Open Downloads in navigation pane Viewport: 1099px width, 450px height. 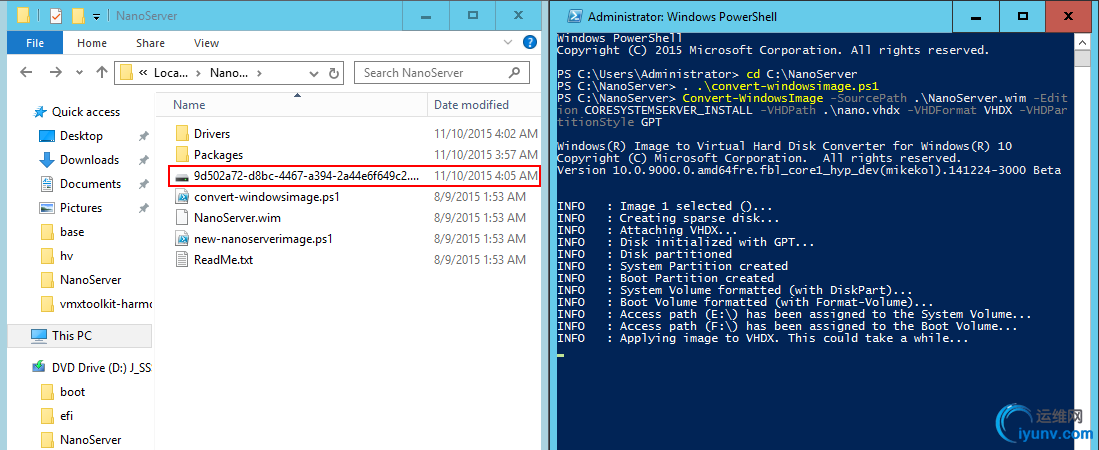(x=89, y=160)
